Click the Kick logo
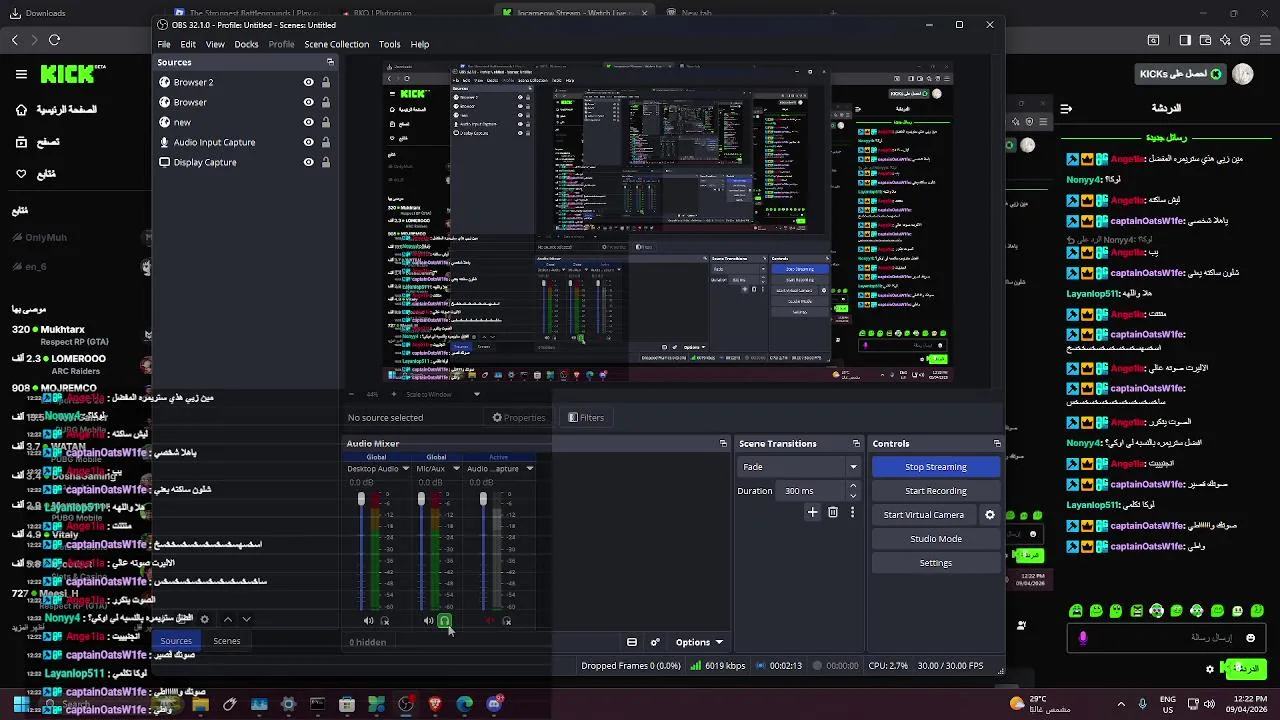The image size is (1280, 720). tap(72, 74)
